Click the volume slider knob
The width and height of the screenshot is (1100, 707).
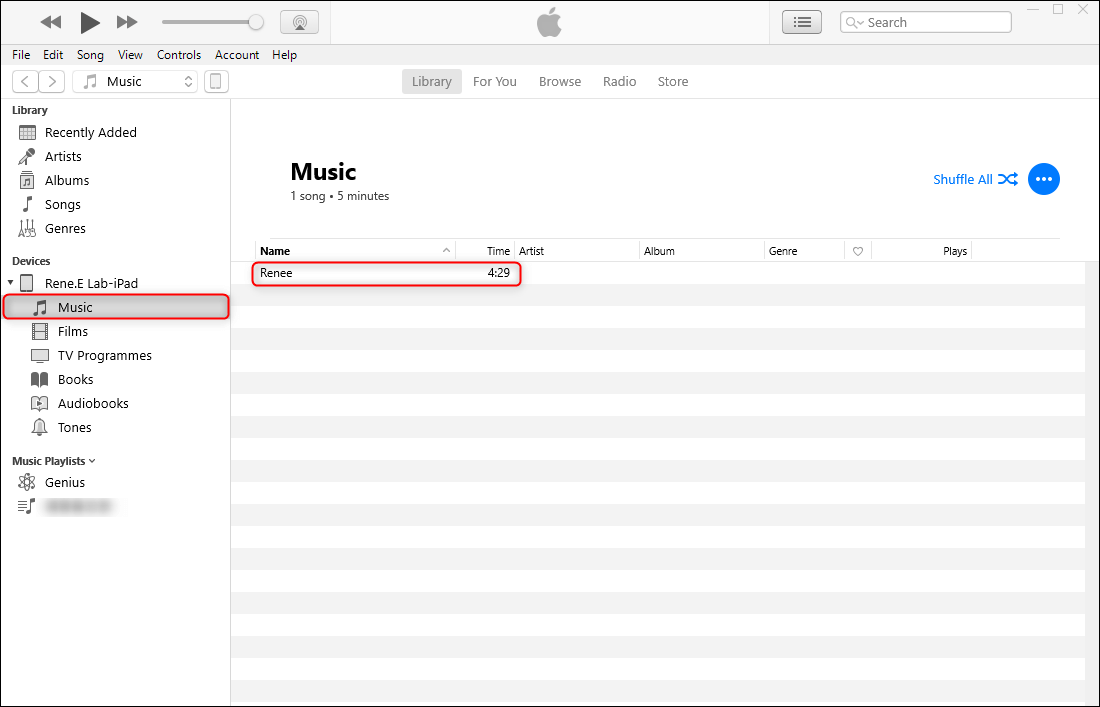[256, 22]
